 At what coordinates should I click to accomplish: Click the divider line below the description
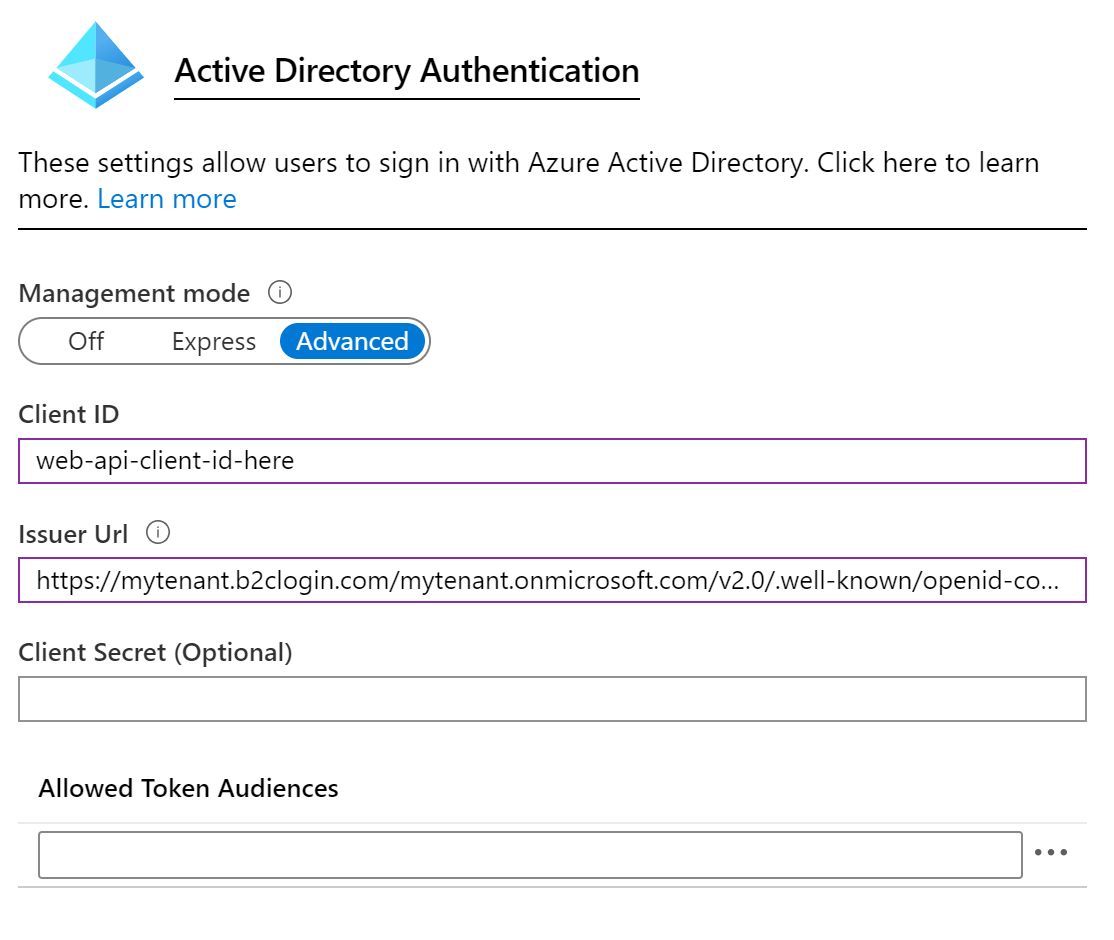552,229
